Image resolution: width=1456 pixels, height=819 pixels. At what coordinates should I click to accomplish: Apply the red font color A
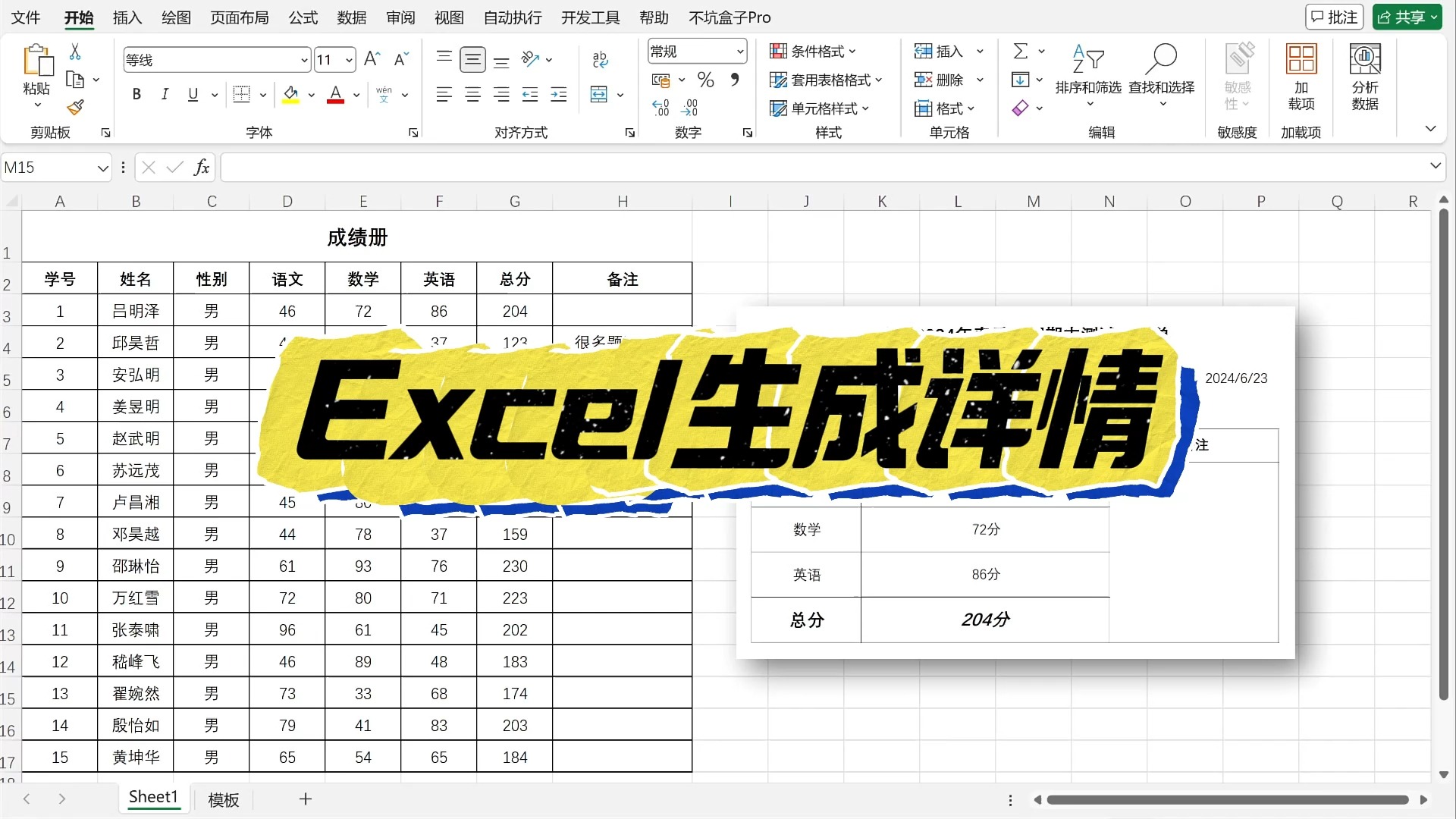(x=335, y=94)
